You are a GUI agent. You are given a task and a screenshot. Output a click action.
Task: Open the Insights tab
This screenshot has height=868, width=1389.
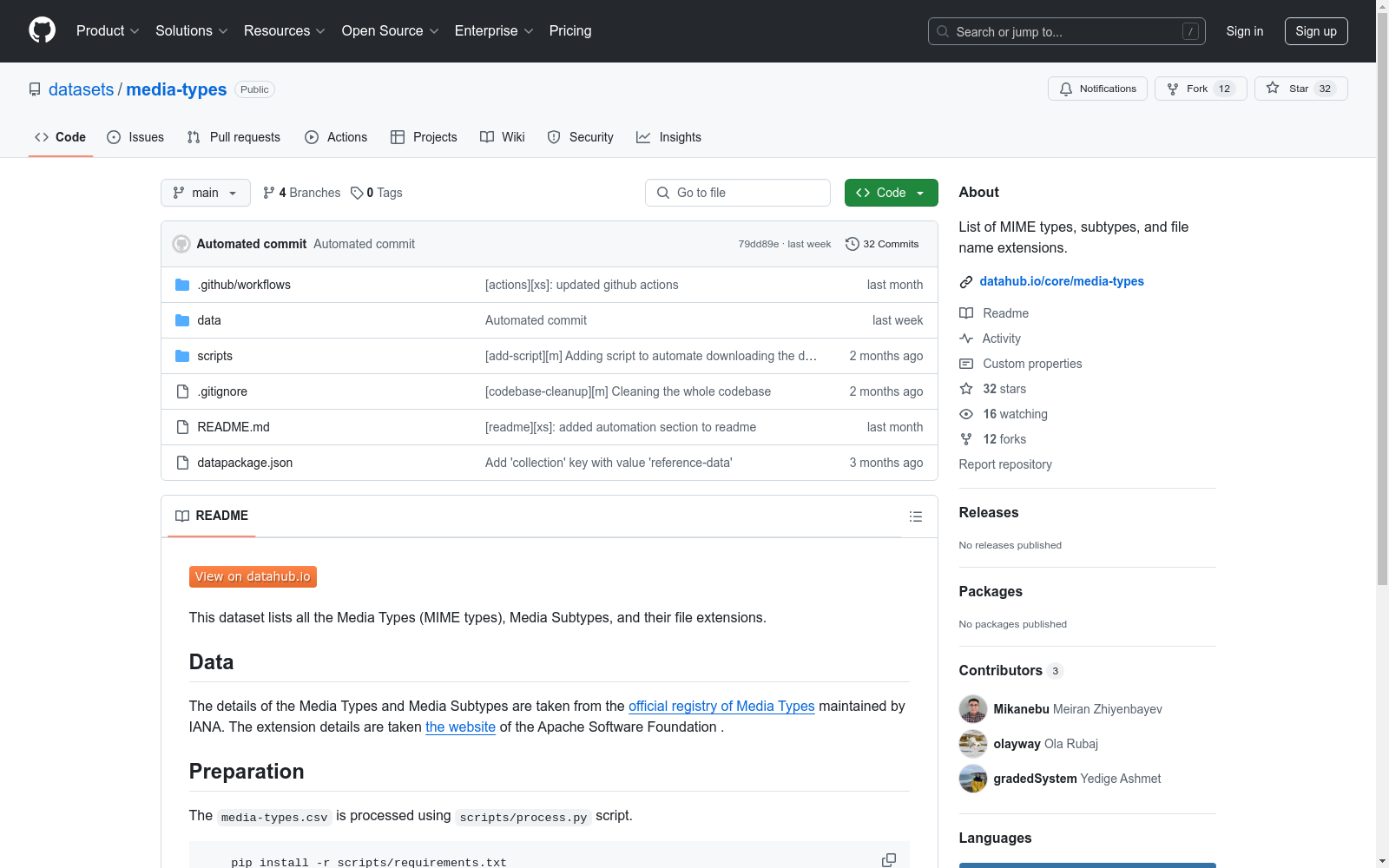tap(668, 137)
